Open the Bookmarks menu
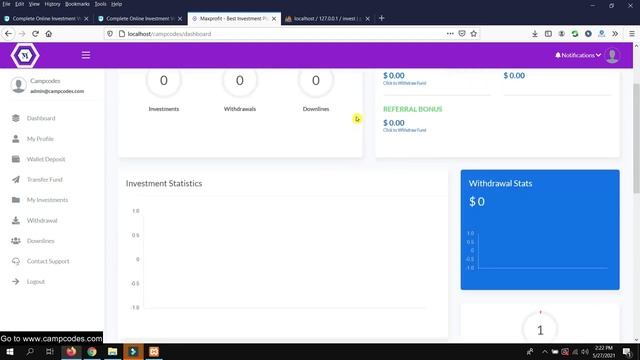The width and height of the screenshot is (640, 360). tap(77, 4)
